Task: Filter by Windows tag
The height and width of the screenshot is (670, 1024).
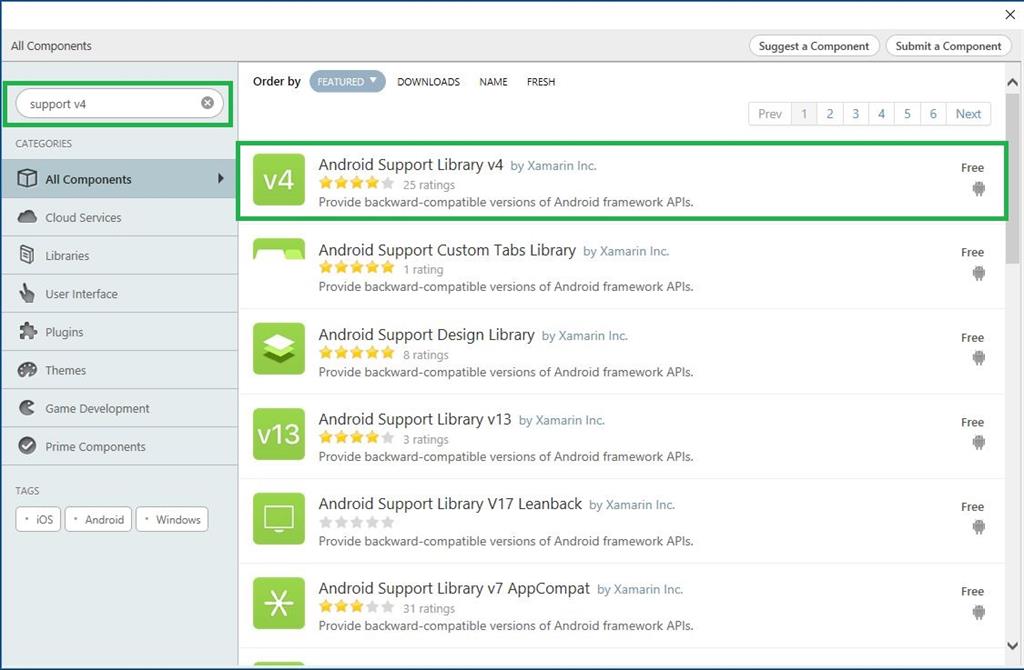Action: pyautogui.click(x=172, y=519)
